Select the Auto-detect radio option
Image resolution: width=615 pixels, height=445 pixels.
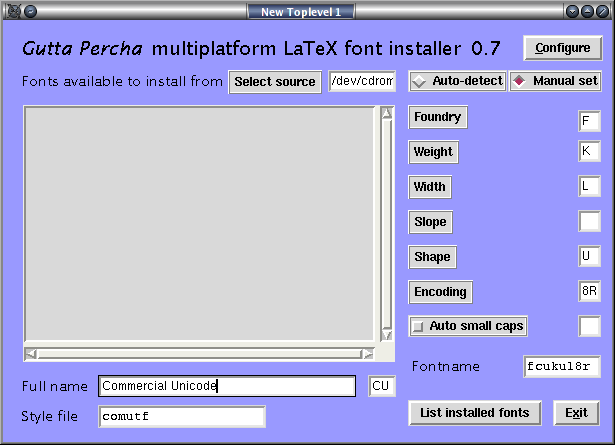click(458, 81)
